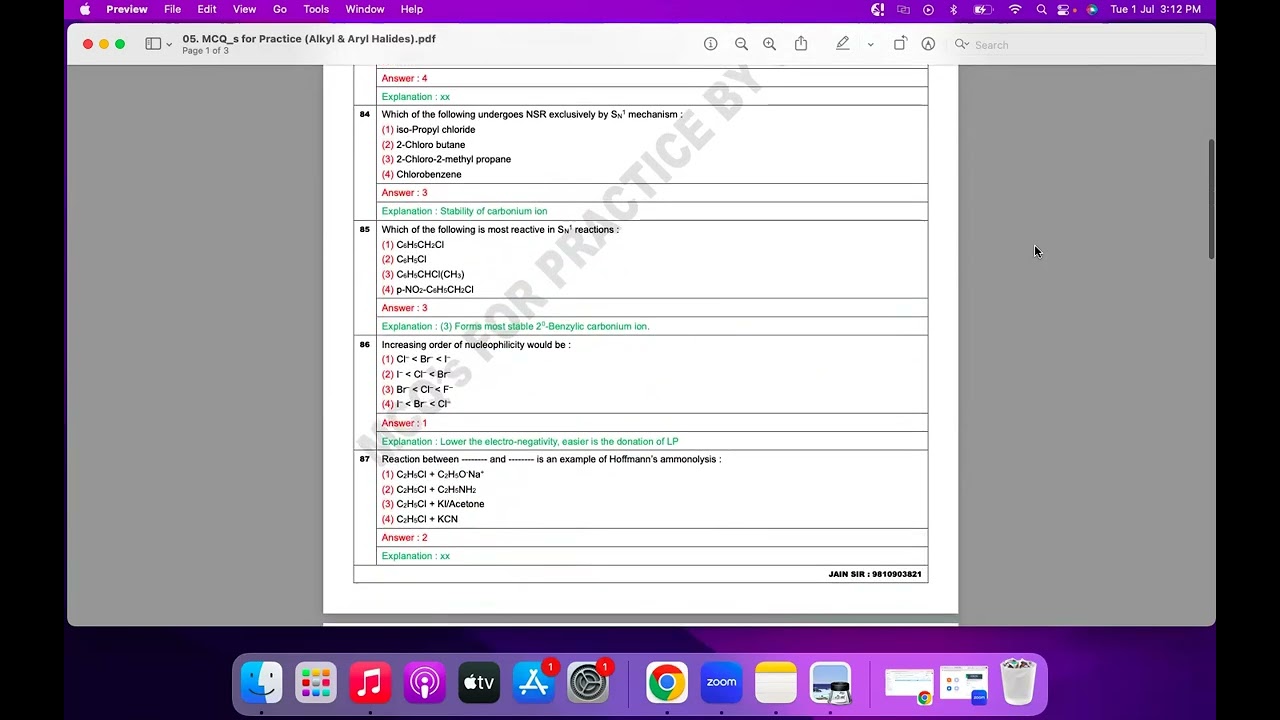Image resolution: width=1280 pixels, height=720 pixels.
Task: Open Podcasts from the Dock
Action: pos(425,683)
